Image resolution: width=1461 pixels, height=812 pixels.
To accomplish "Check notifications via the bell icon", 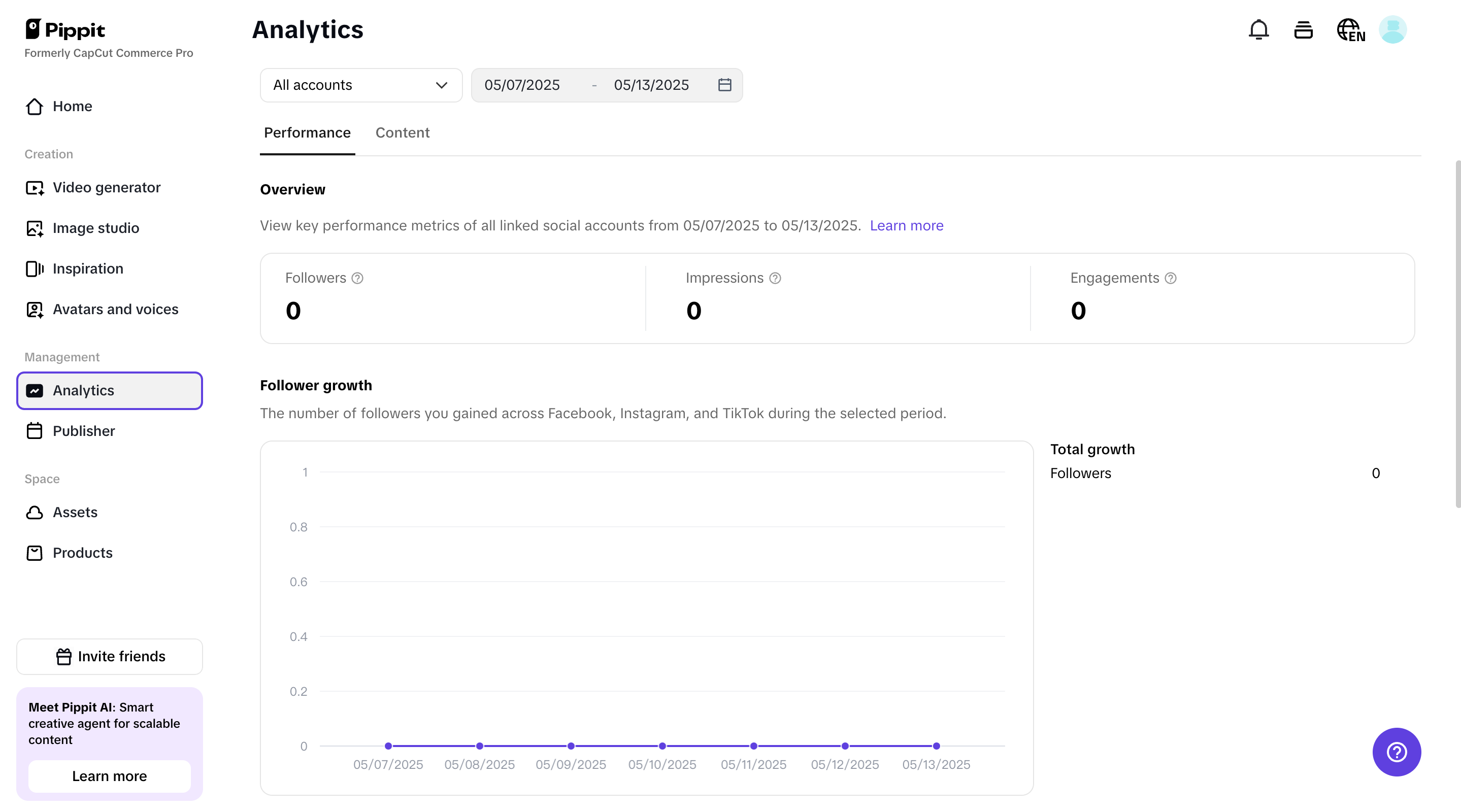I will (x=1258, y=29).
